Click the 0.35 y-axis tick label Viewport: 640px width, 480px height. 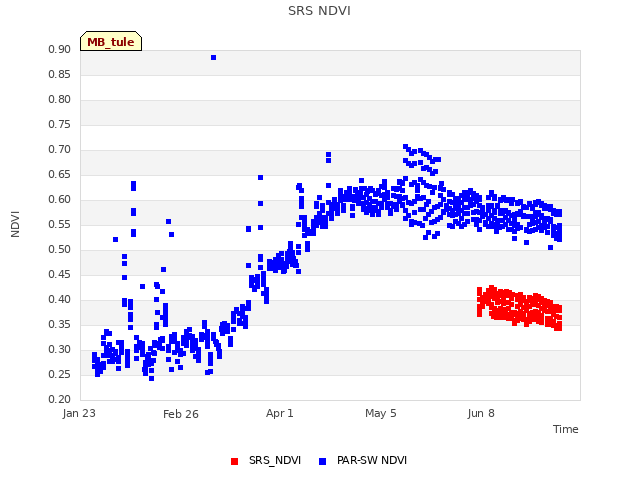click(x=59, y=324)
